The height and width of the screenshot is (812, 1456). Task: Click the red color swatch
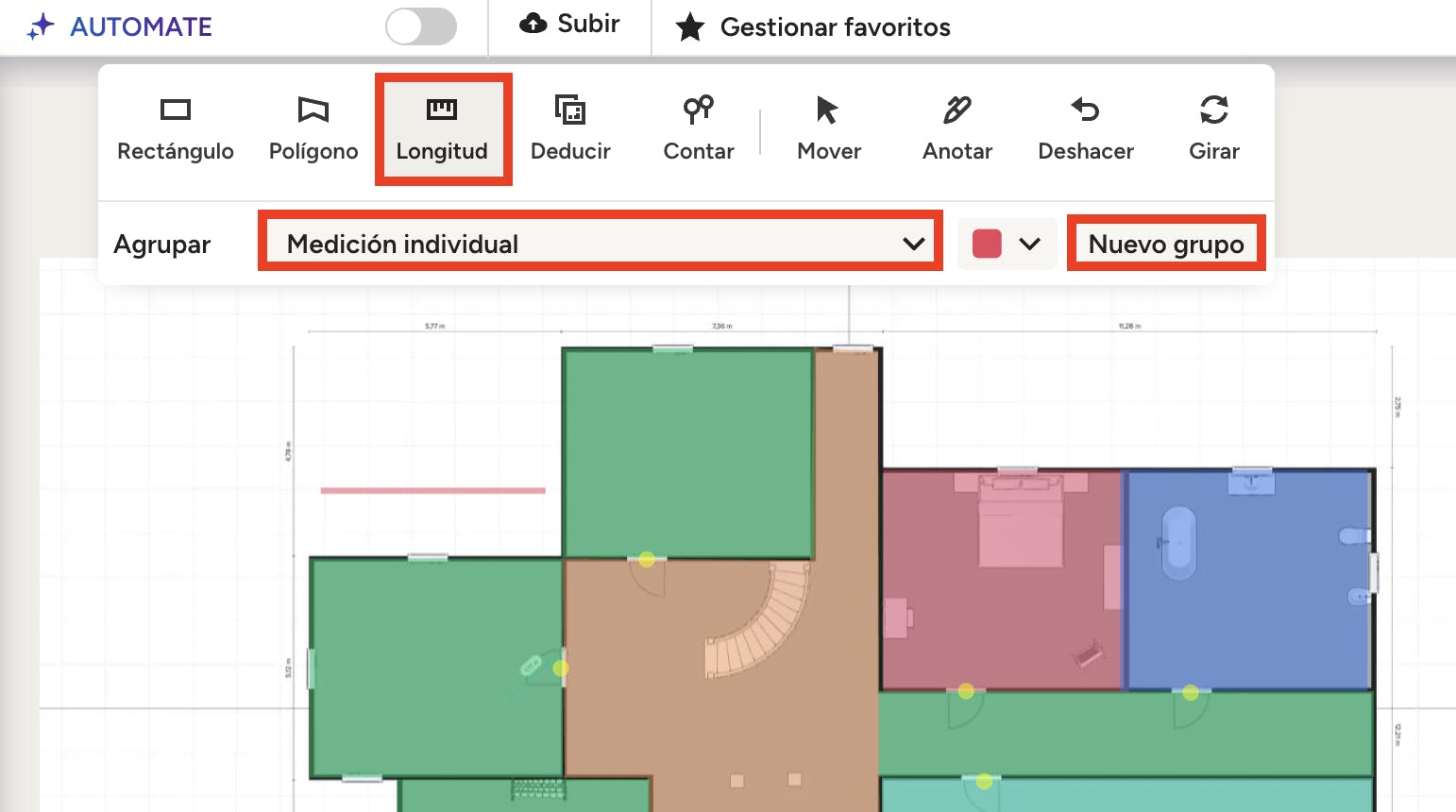coord(987,244)
